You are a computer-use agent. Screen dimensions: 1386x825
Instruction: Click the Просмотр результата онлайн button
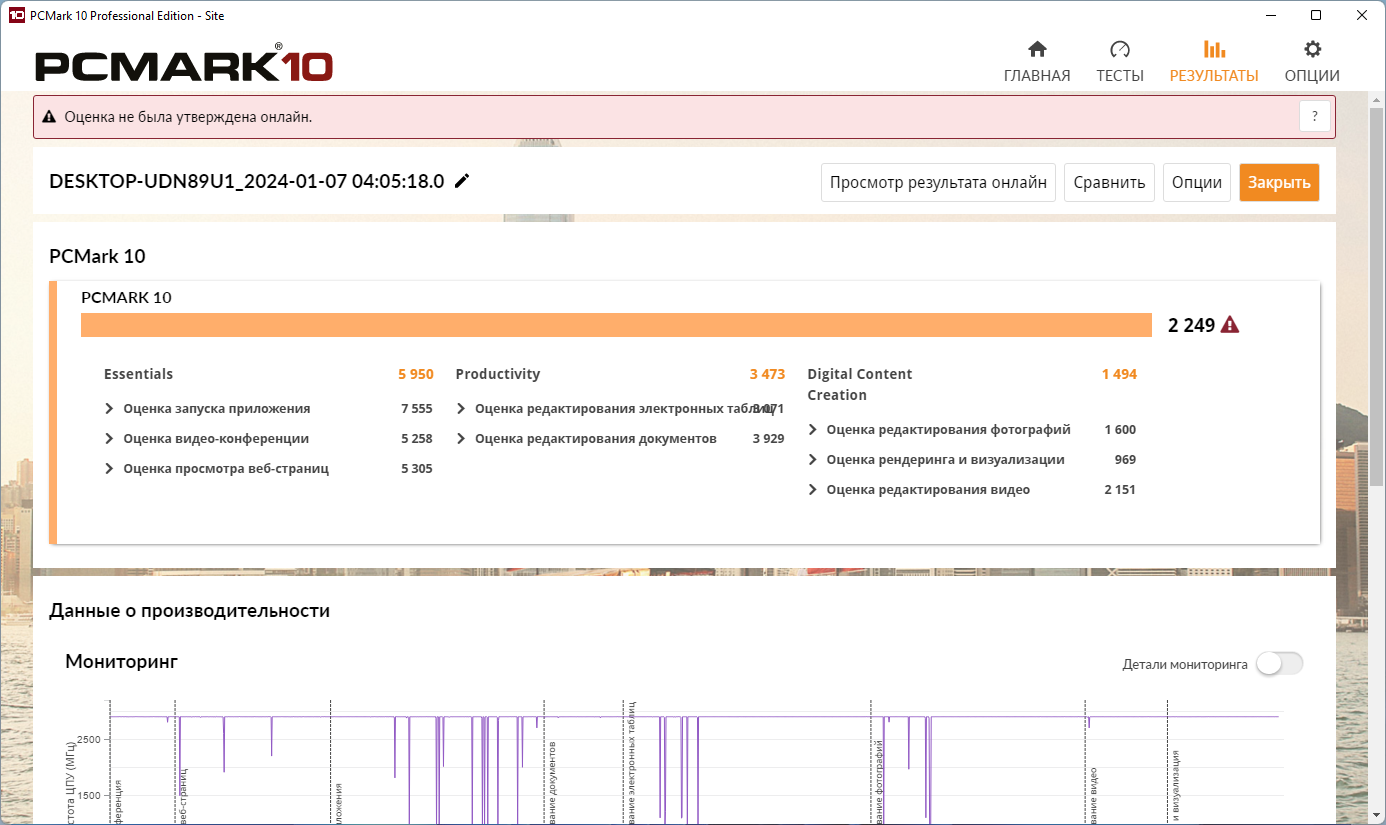[938, 183]
